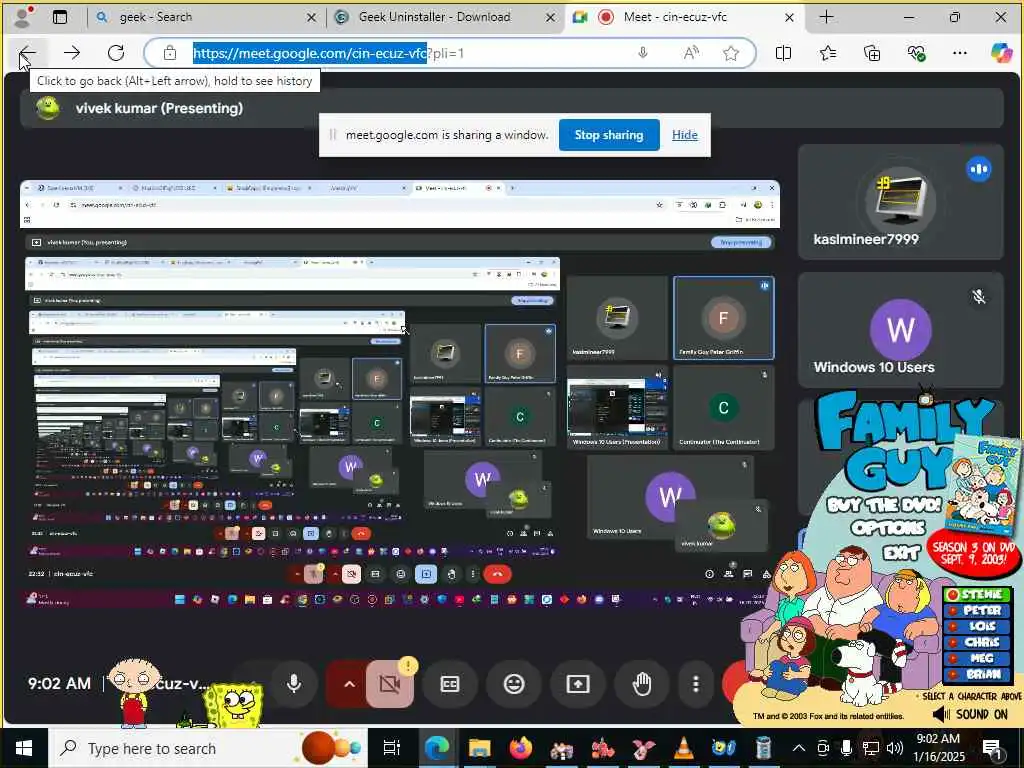Open Edge Collections
This screenshot has width=1024, height=768.
pos(872,53)
